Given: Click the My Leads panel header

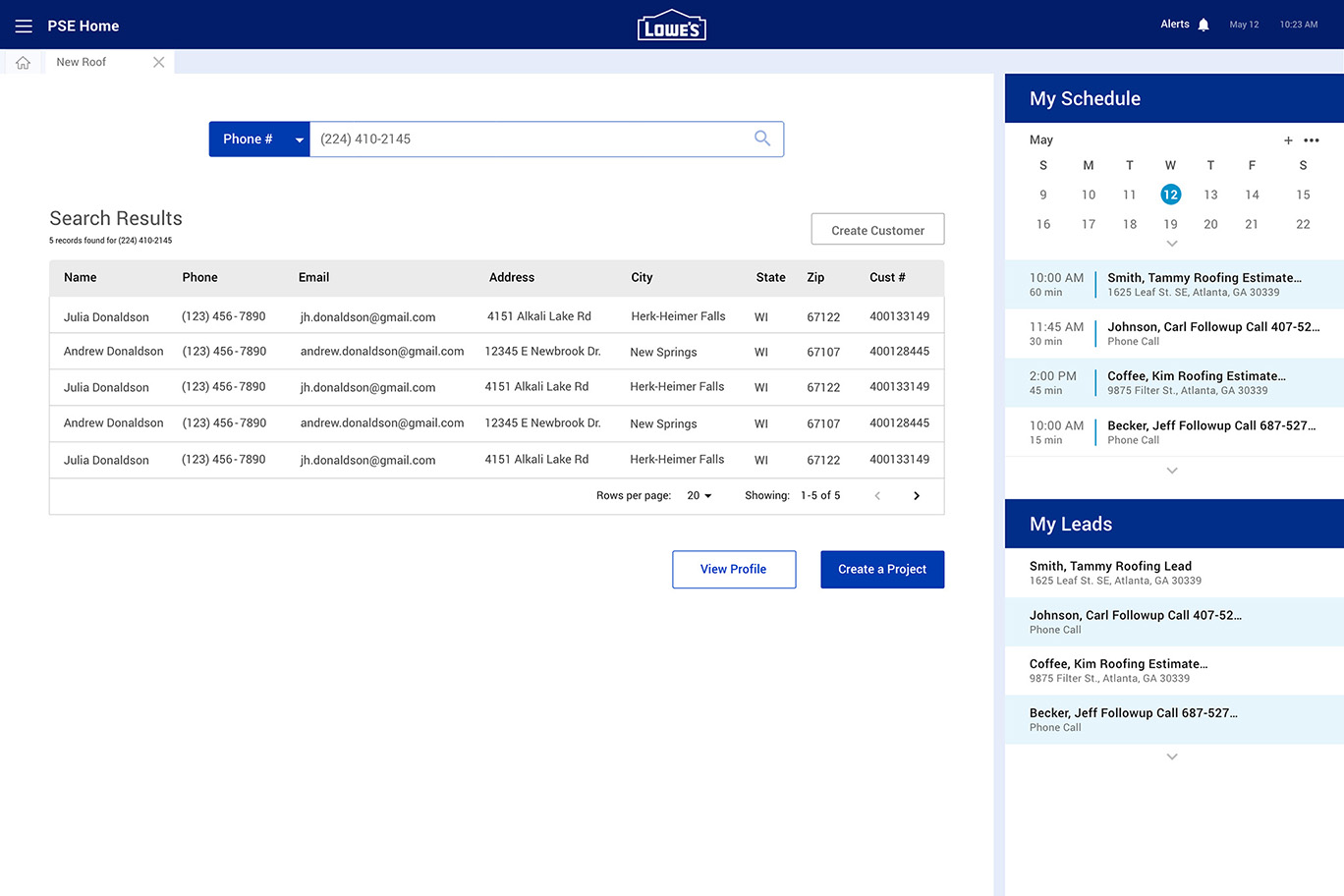Looking at the screenshot, I should 1174,524.
